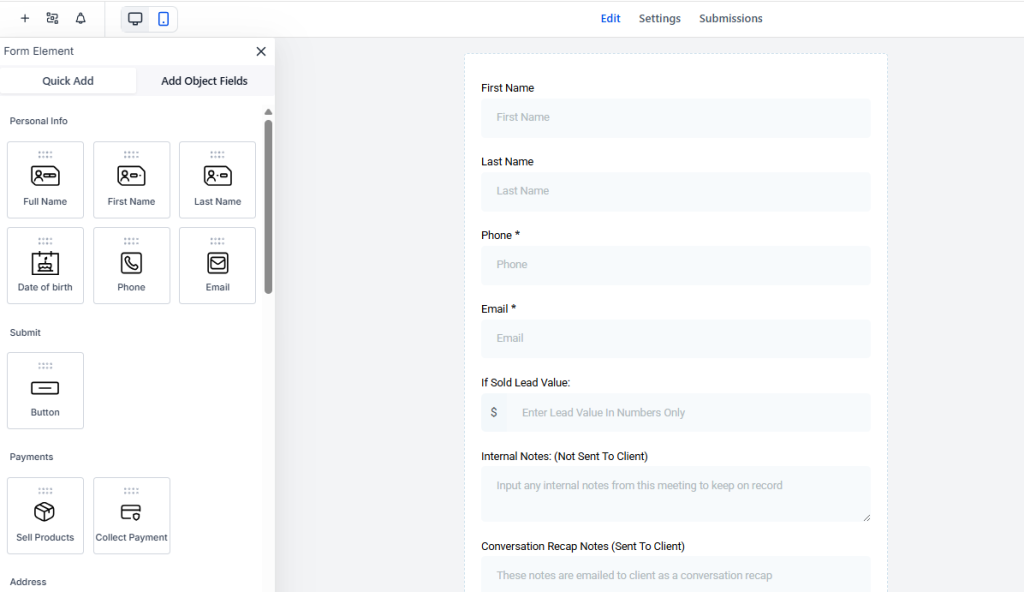This screenshot has width=1024, height=592.
Task: Close the Form Element panel
Action: pos(261,51)
